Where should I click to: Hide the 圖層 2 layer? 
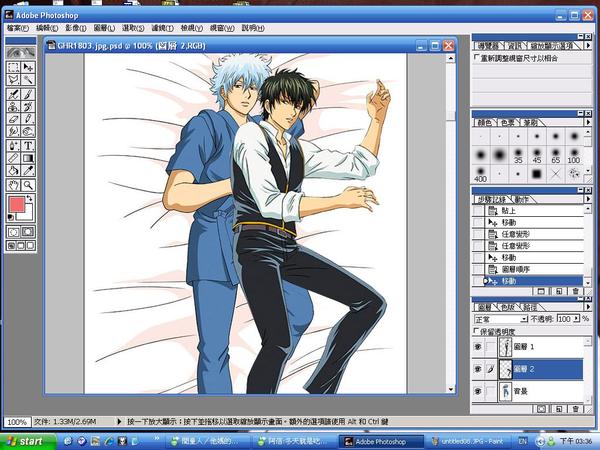478,369
